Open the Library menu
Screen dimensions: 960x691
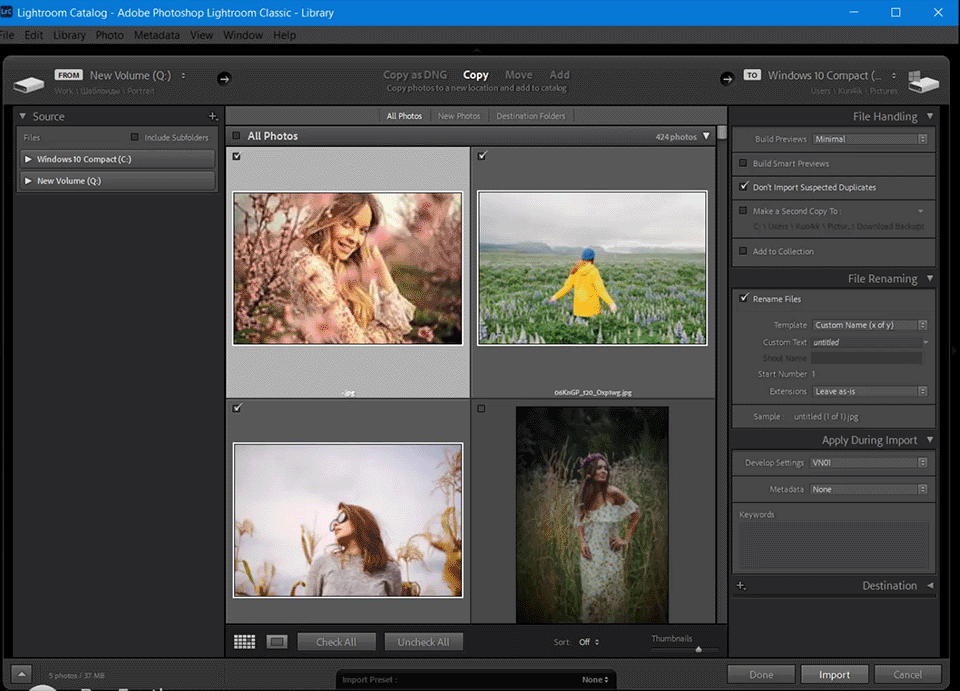coord(69,35)
